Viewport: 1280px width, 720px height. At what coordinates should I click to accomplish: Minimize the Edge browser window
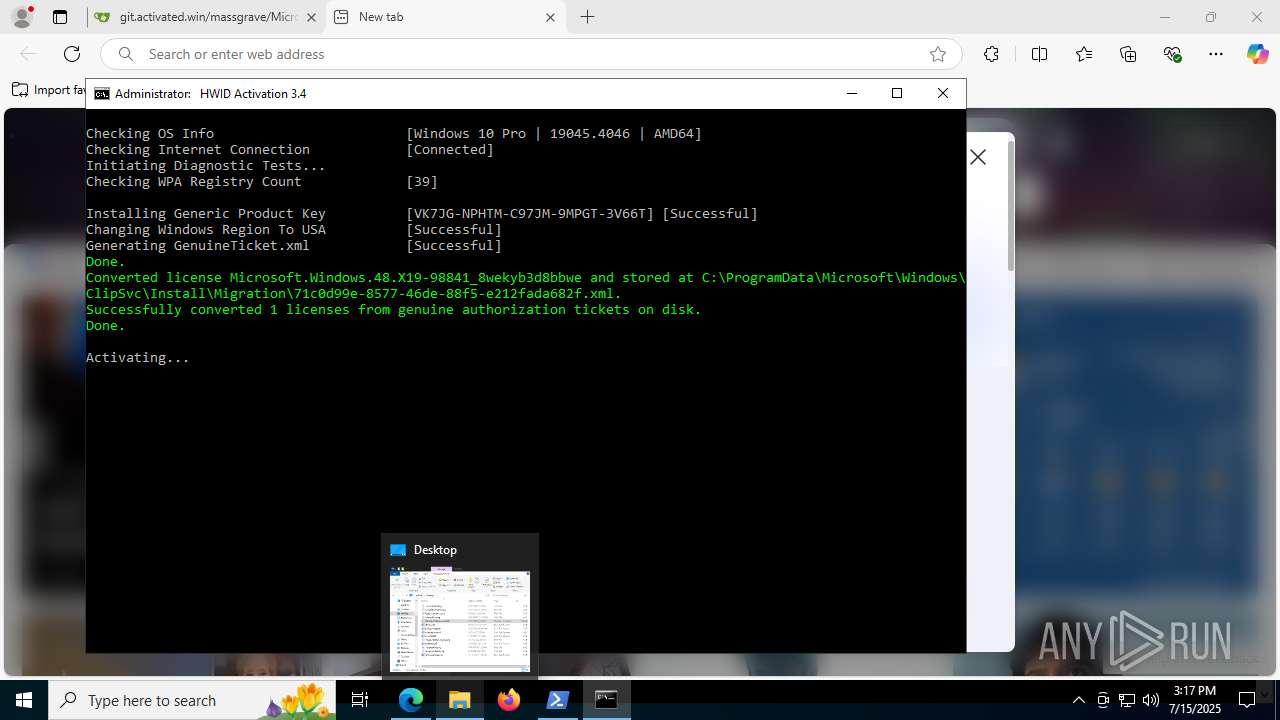1165,17
